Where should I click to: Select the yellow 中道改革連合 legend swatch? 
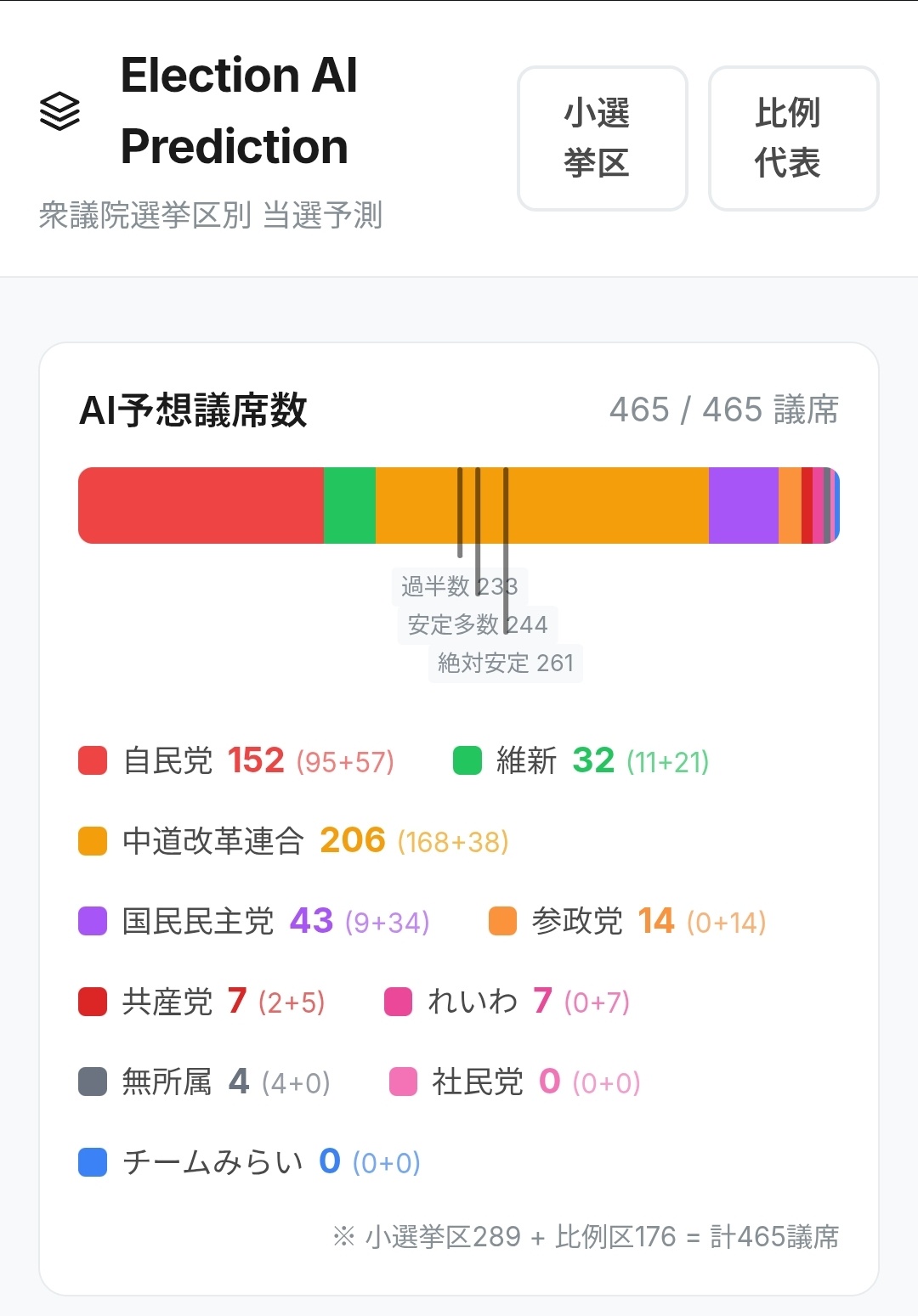click(93, 841)
